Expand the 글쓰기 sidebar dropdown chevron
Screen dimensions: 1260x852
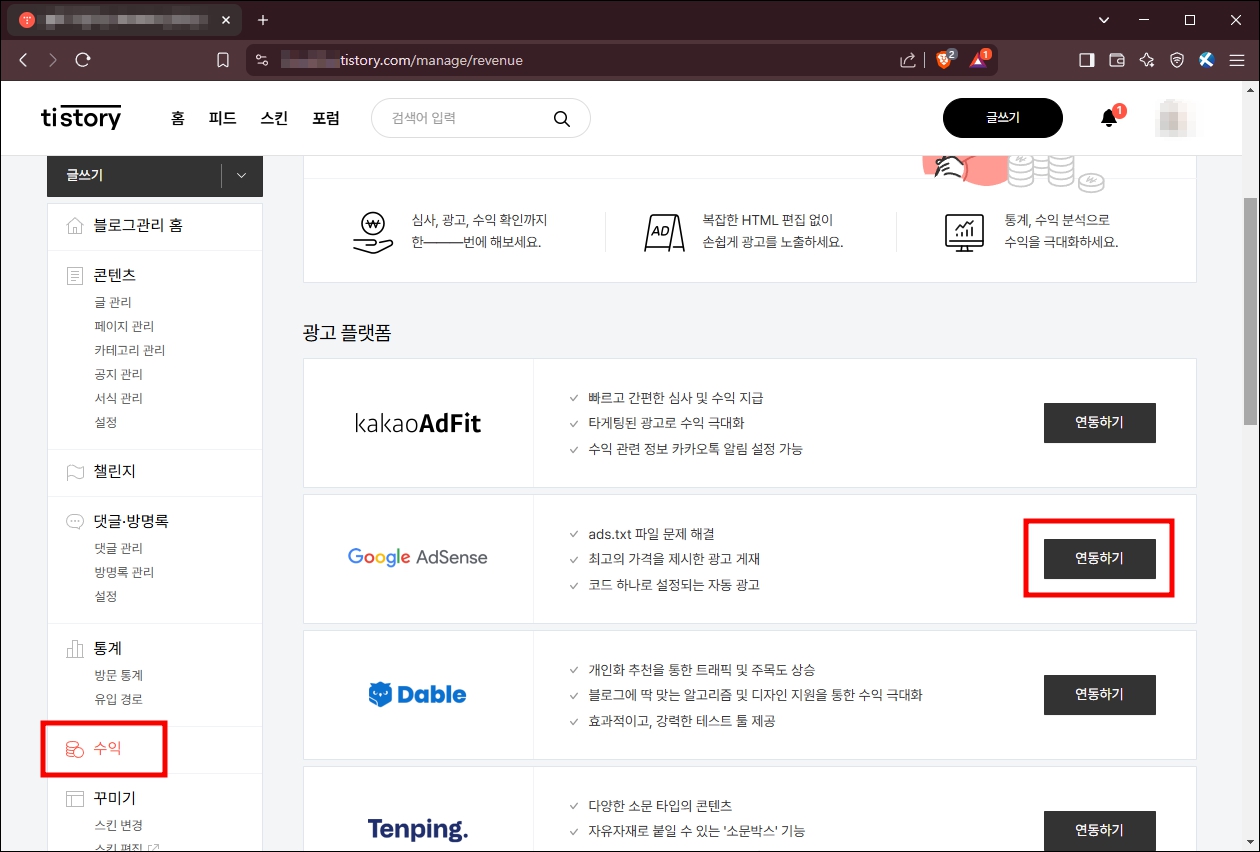tap(239, 175)
